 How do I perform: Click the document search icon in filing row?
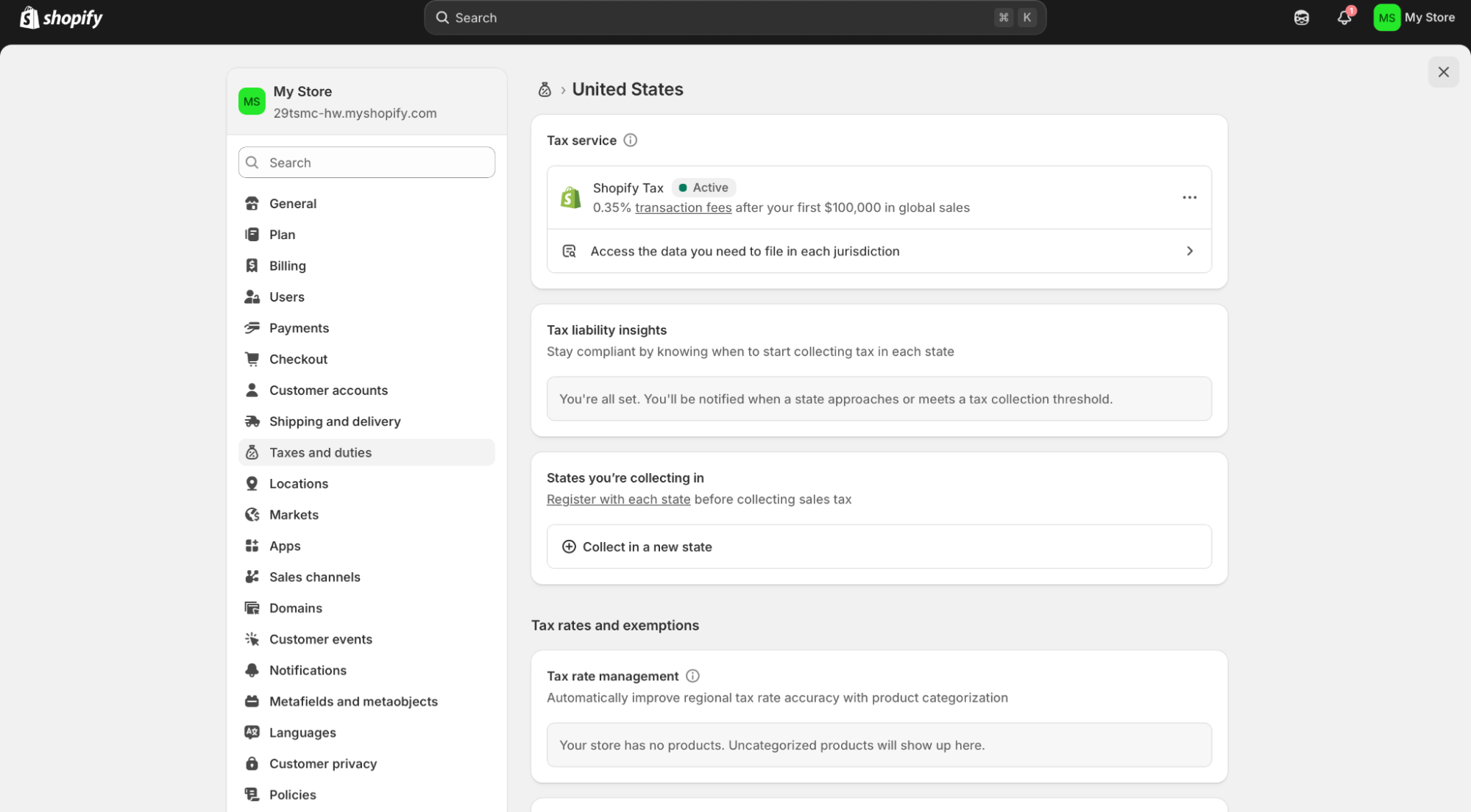coord(569,252)
